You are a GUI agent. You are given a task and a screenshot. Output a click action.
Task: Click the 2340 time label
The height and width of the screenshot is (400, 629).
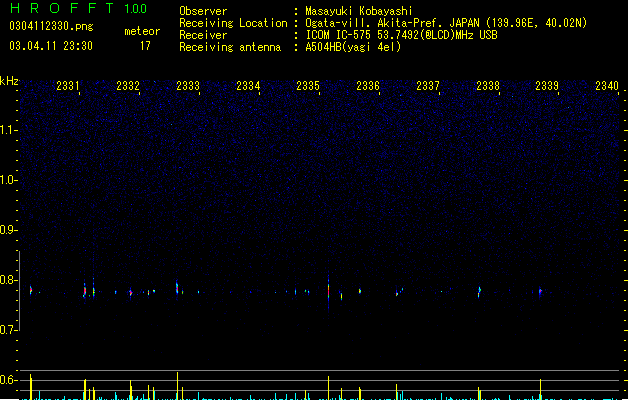click(x=607, y=85)
